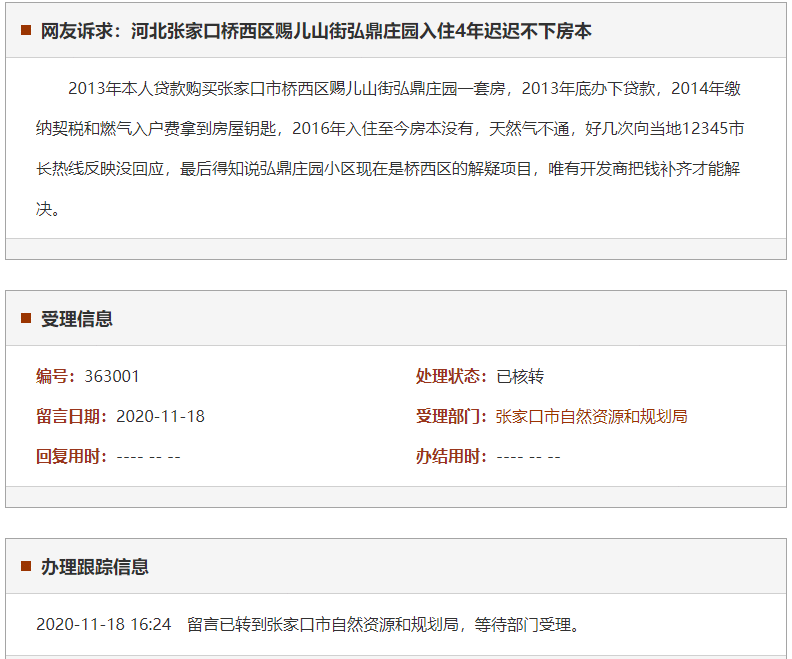Click the tracking message 留言已转到张家口市自然资源和规划局
792x659 pixels.
(x=383, y=624)
